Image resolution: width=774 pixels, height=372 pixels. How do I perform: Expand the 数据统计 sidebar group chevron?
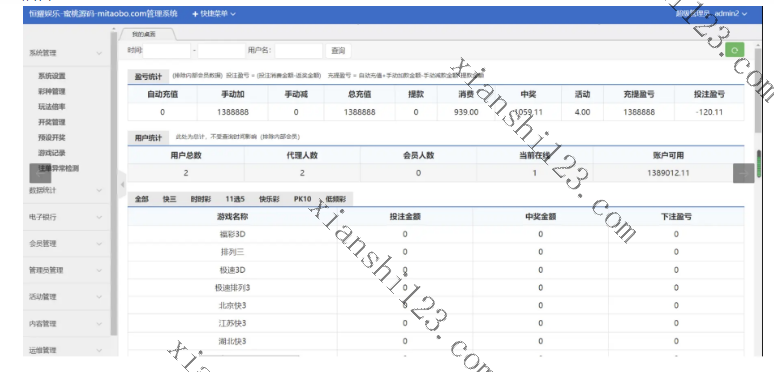pyautogui.click(x=99, y=190)
